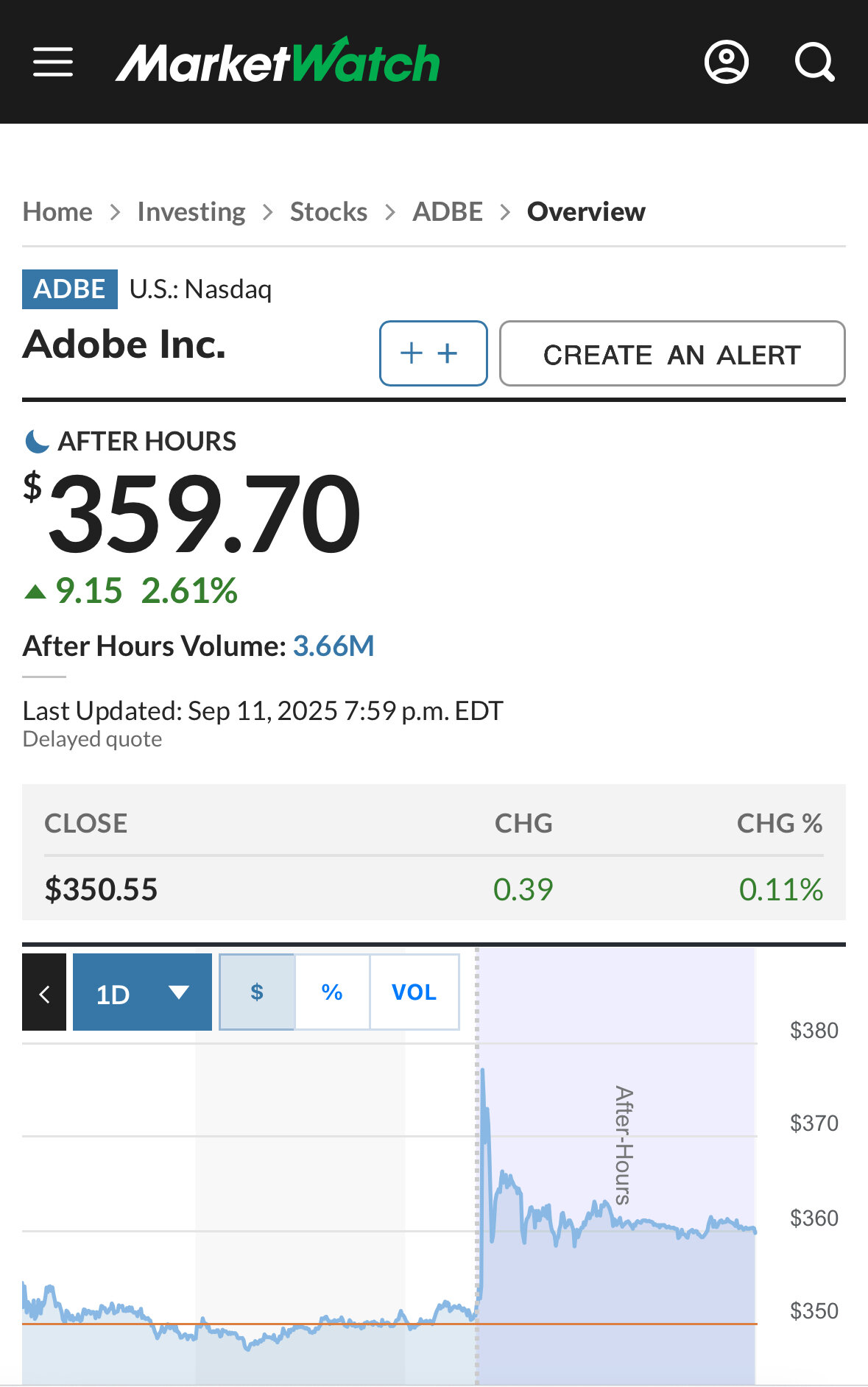Click Create an Alert button
Image resolution: width=868 pixels, height=1387 pixels.
[671, 353]
